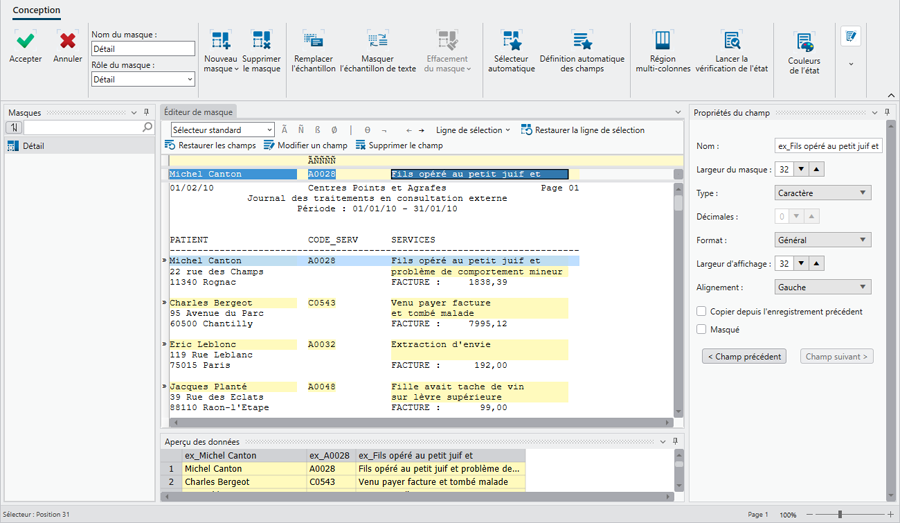Click the Nom du masque text field
The height and width of the screenshot is (523, 900).
142,48
